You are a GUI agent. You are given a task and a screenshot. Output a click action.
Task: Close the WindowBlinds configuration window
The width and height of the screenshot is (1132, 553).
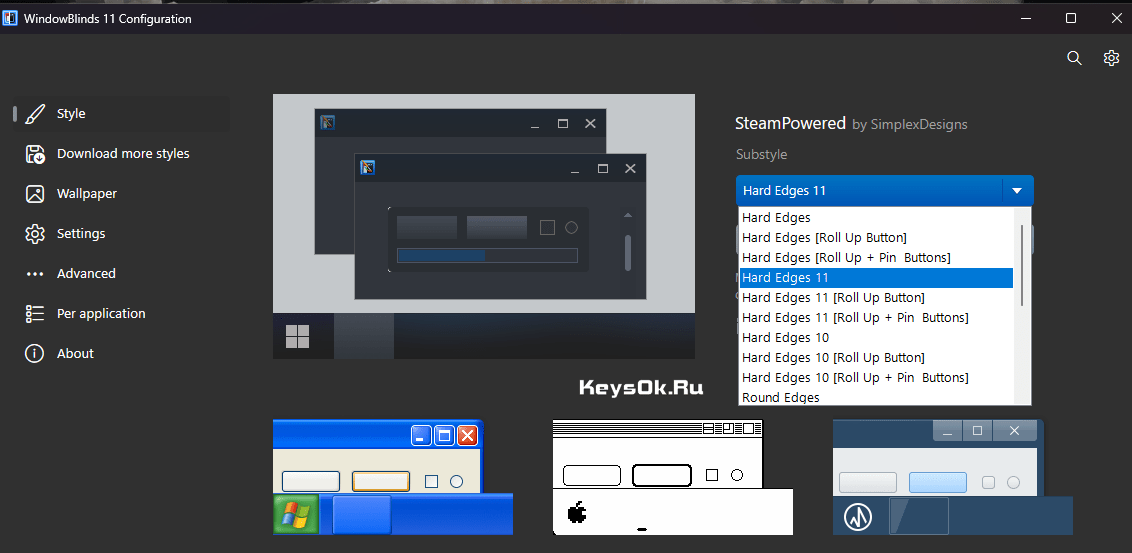(1116, 19)
